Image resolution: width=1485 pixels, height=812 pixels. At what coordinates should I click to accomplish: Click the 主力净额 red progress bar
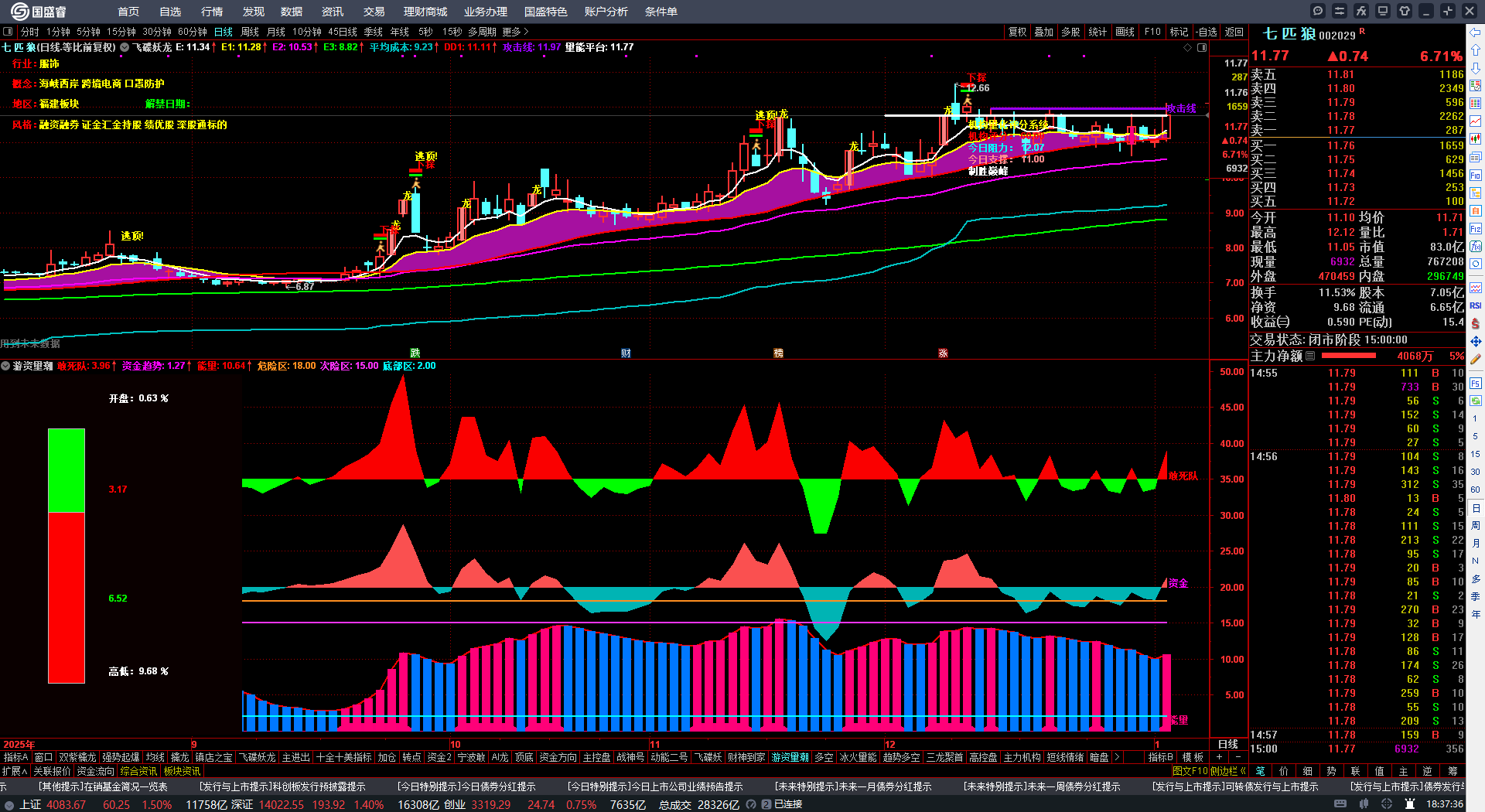point(1349,356)
